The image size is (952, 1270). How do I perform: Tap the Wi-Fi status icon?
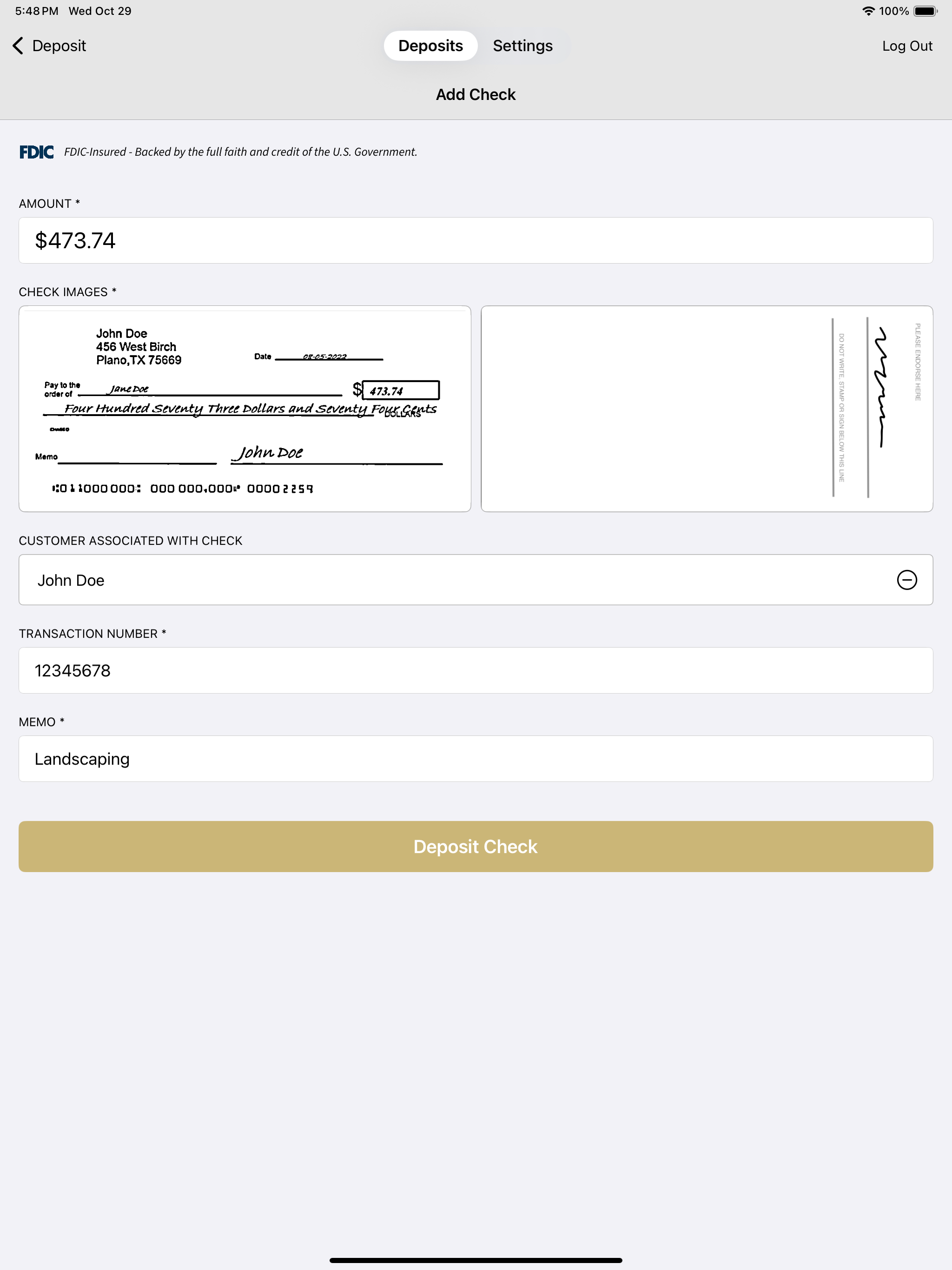(868, 11)
